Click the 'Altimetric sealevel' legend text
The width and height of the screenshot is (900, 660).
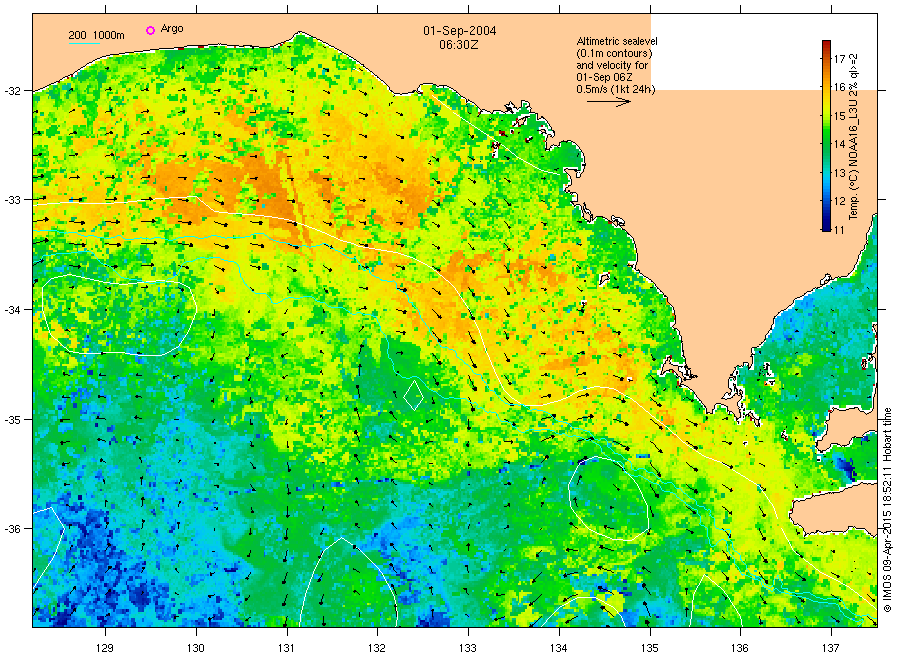click(617, 41)
